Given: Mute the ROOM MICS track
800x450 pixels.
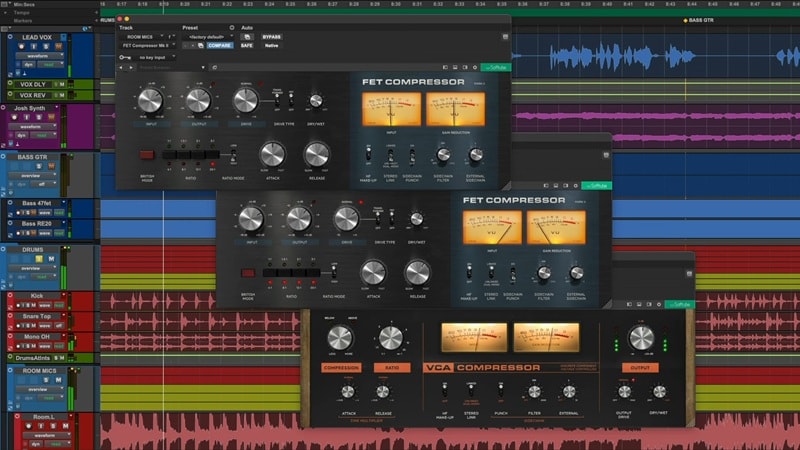Looking at the screenshot, I should pyautogui.click(x=58, y=380).
